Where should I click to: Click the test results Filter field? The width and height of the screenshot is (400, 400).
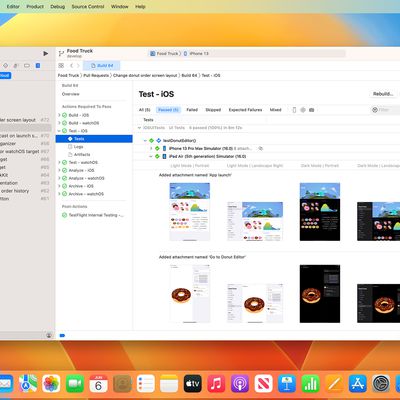pyautogui.click(x=386, y=110)
